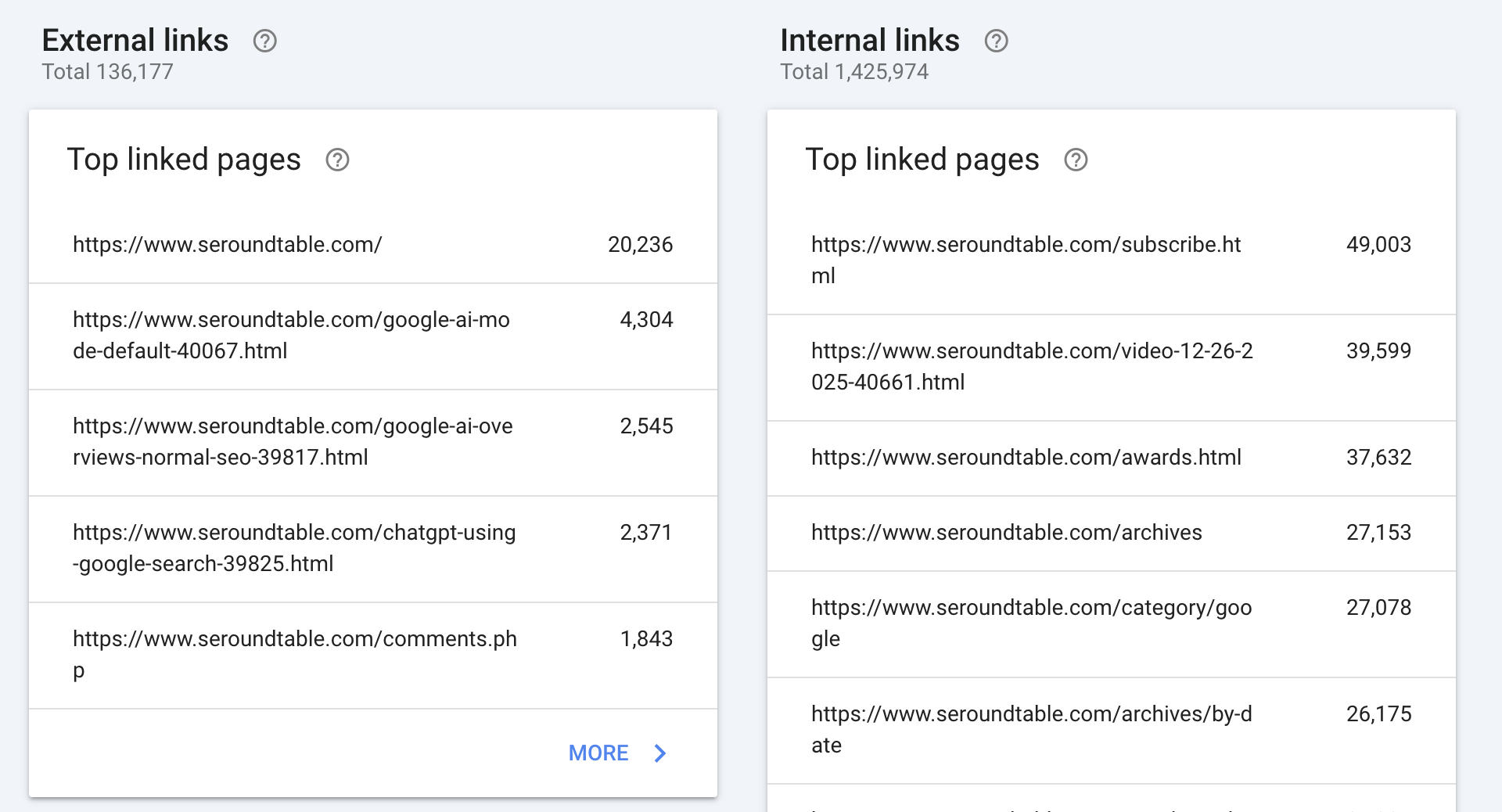Click the 37,632 count for awards.html

(1378, 458)
